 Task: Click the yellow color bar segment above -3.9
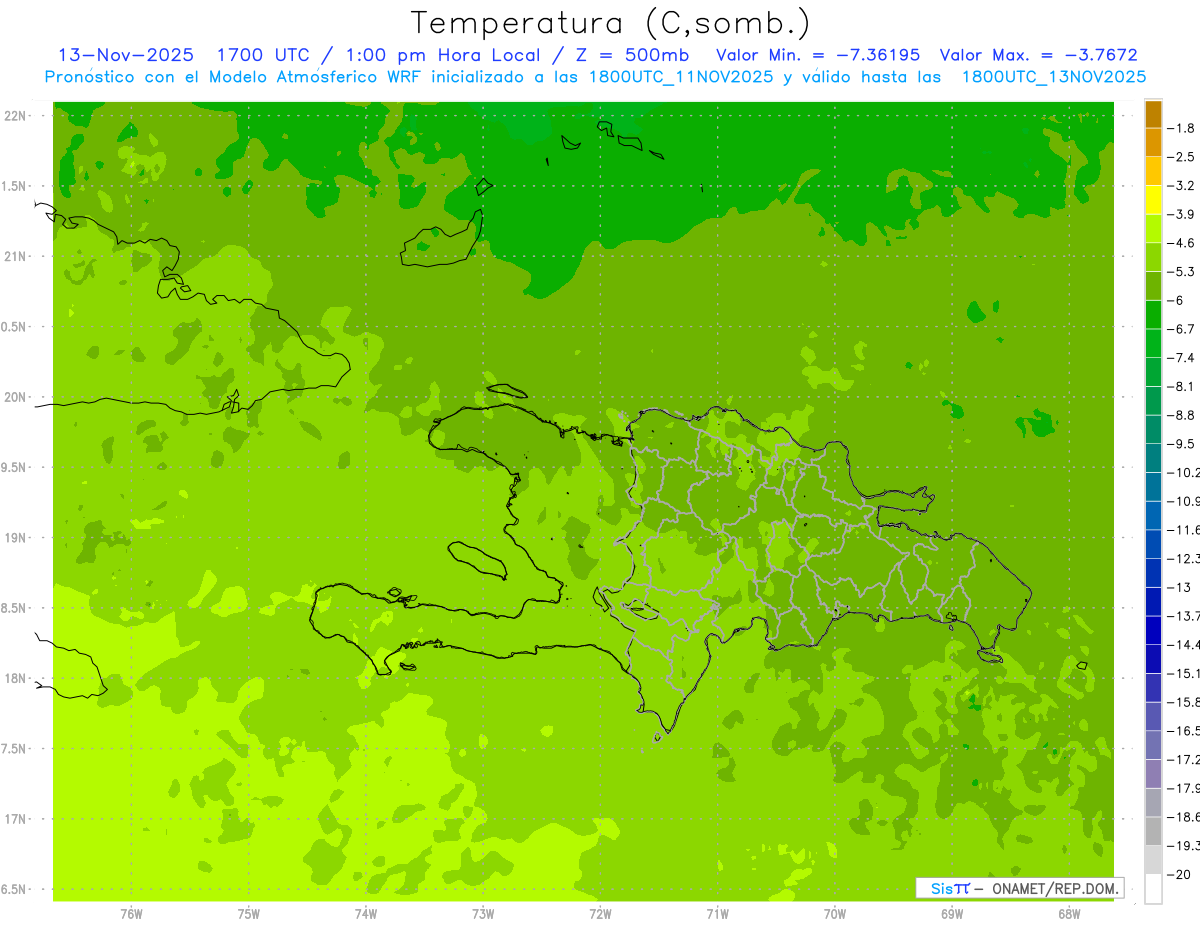tap(1153, 200)
